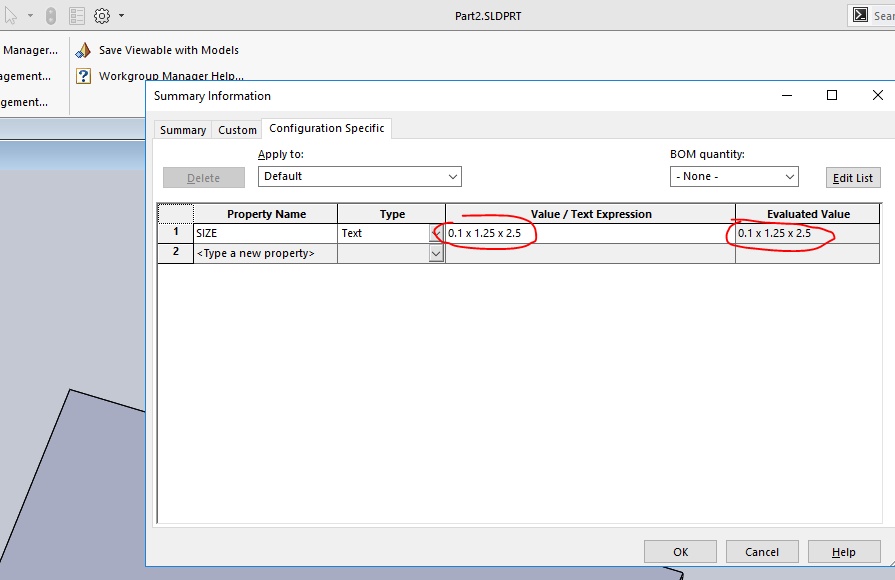Click the OK button
The image size is (895, 580).
(680, 552)
